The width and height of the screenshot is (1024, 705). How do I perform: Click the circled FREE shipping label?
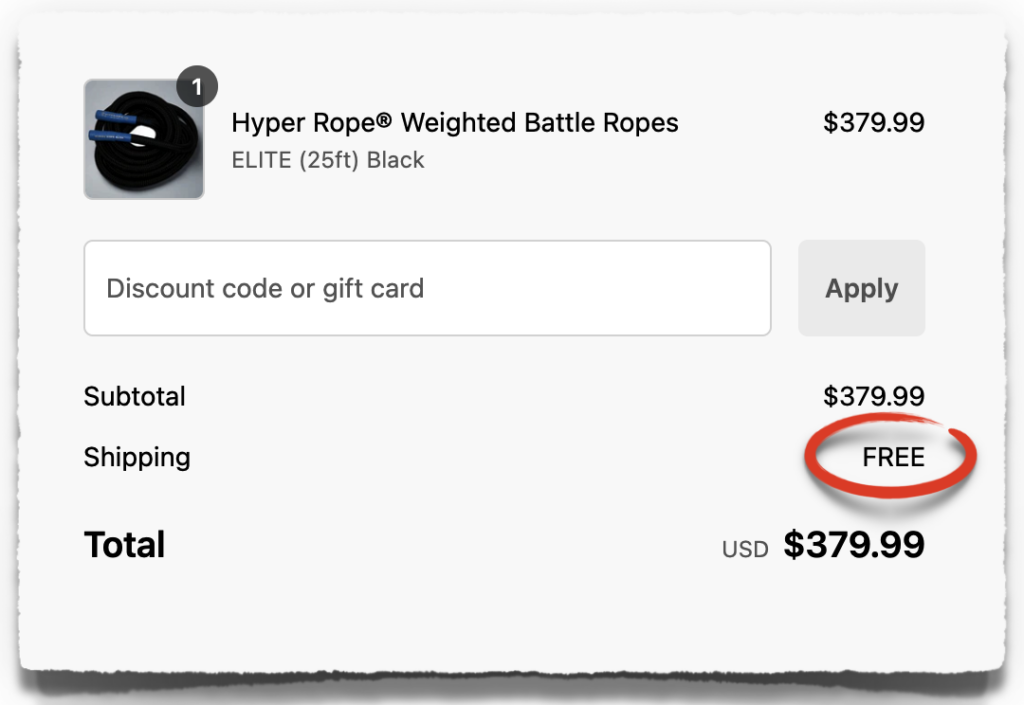coord(892,457)
